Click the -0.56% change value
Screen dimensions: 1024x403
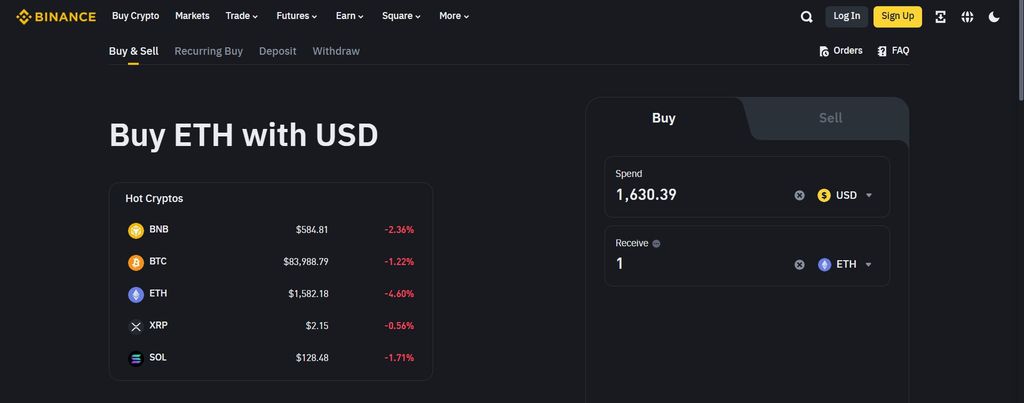(x=399, y=326)
